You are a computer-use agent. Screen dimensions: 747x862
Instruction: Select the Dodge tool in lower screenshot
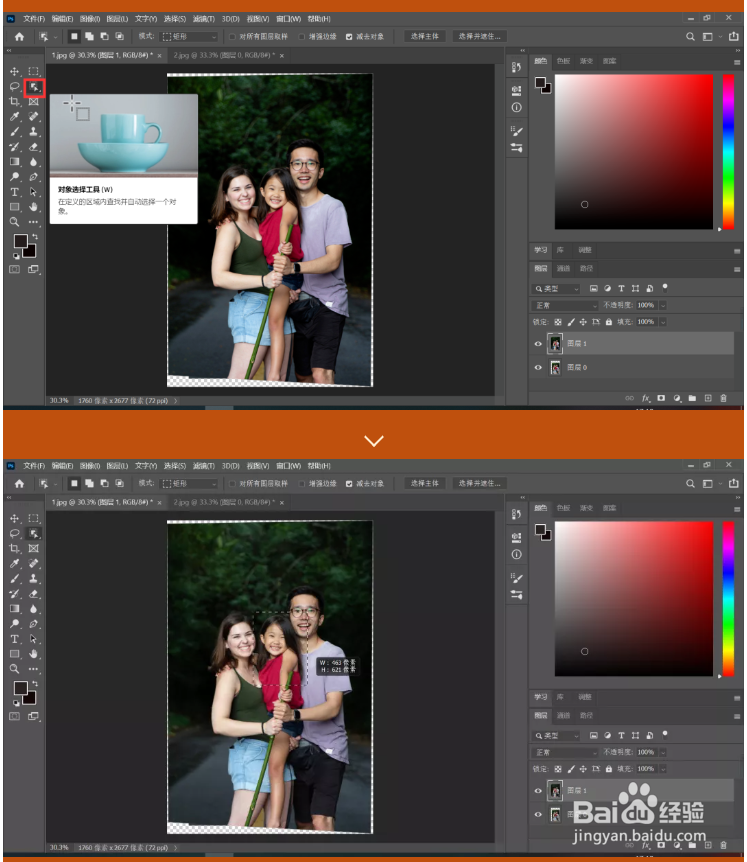pyautogui.click(x=14, y=624)
